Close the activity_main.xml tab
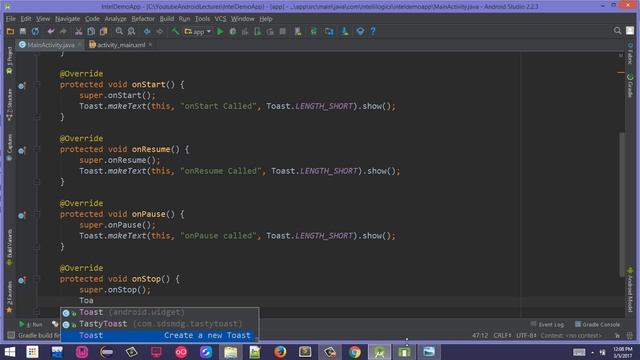The height and width of the screenshot is (360, 640). (150, 44)
